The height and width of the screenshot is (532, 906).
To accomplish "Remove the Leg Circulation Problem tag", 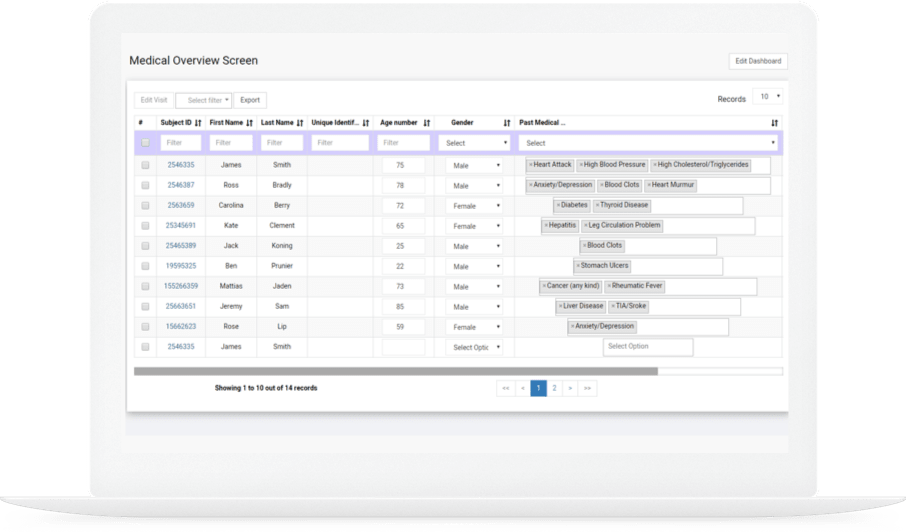I will 585,226.
